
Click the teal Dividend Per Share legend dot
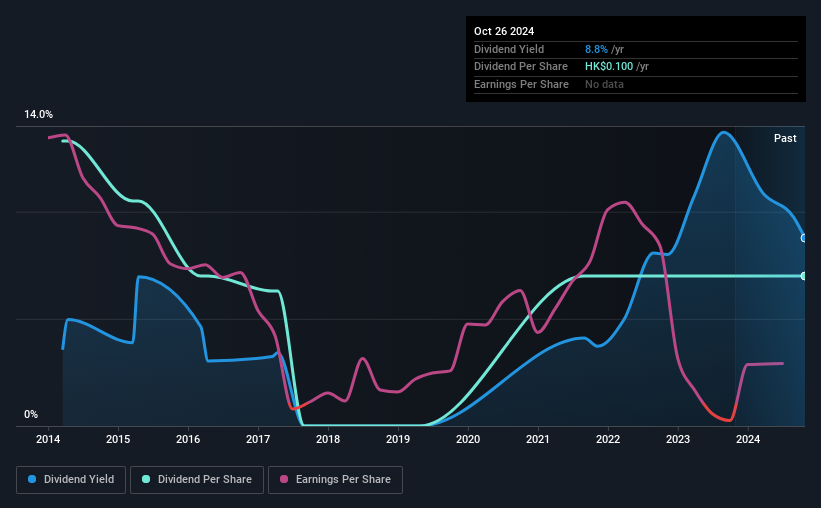[146, 479]
